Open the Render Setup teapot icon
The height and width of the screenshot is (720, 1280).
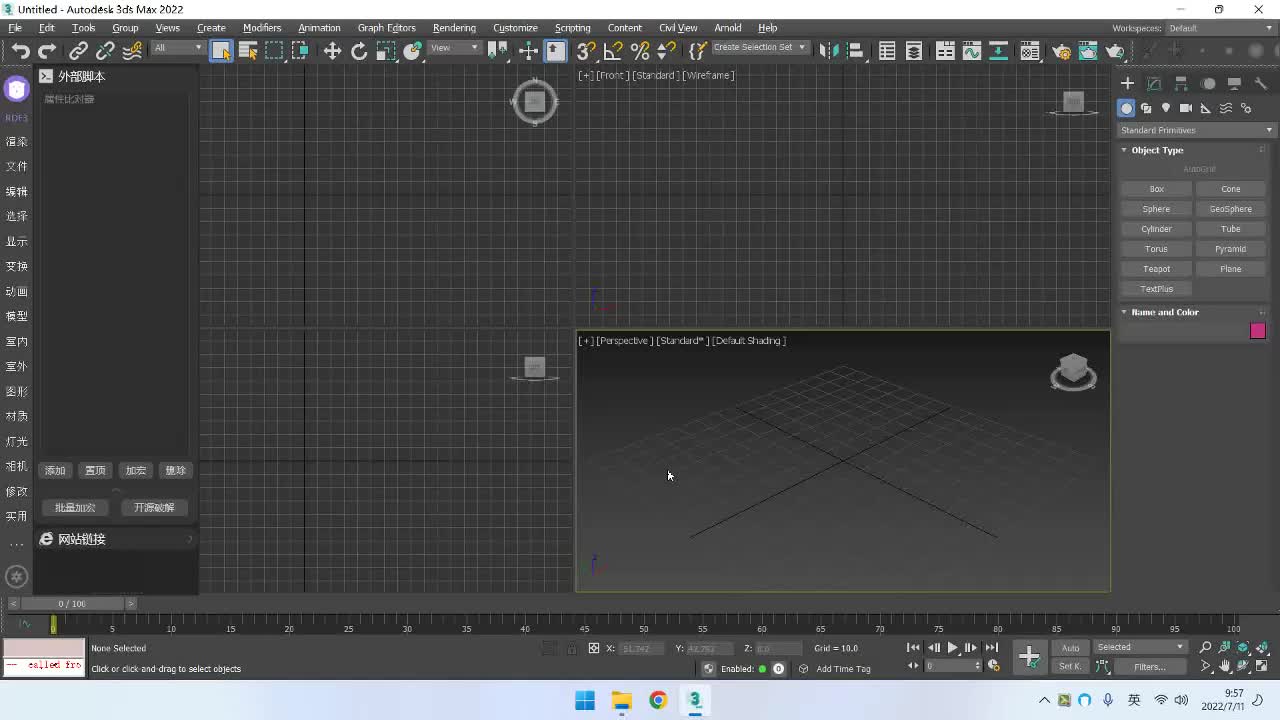coord(1061,51)
